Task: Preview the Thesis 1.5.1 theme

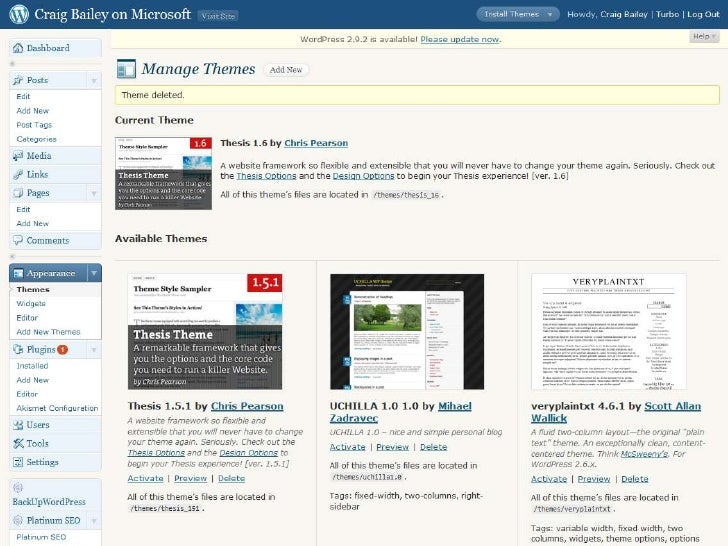Action: coord(190,478)
